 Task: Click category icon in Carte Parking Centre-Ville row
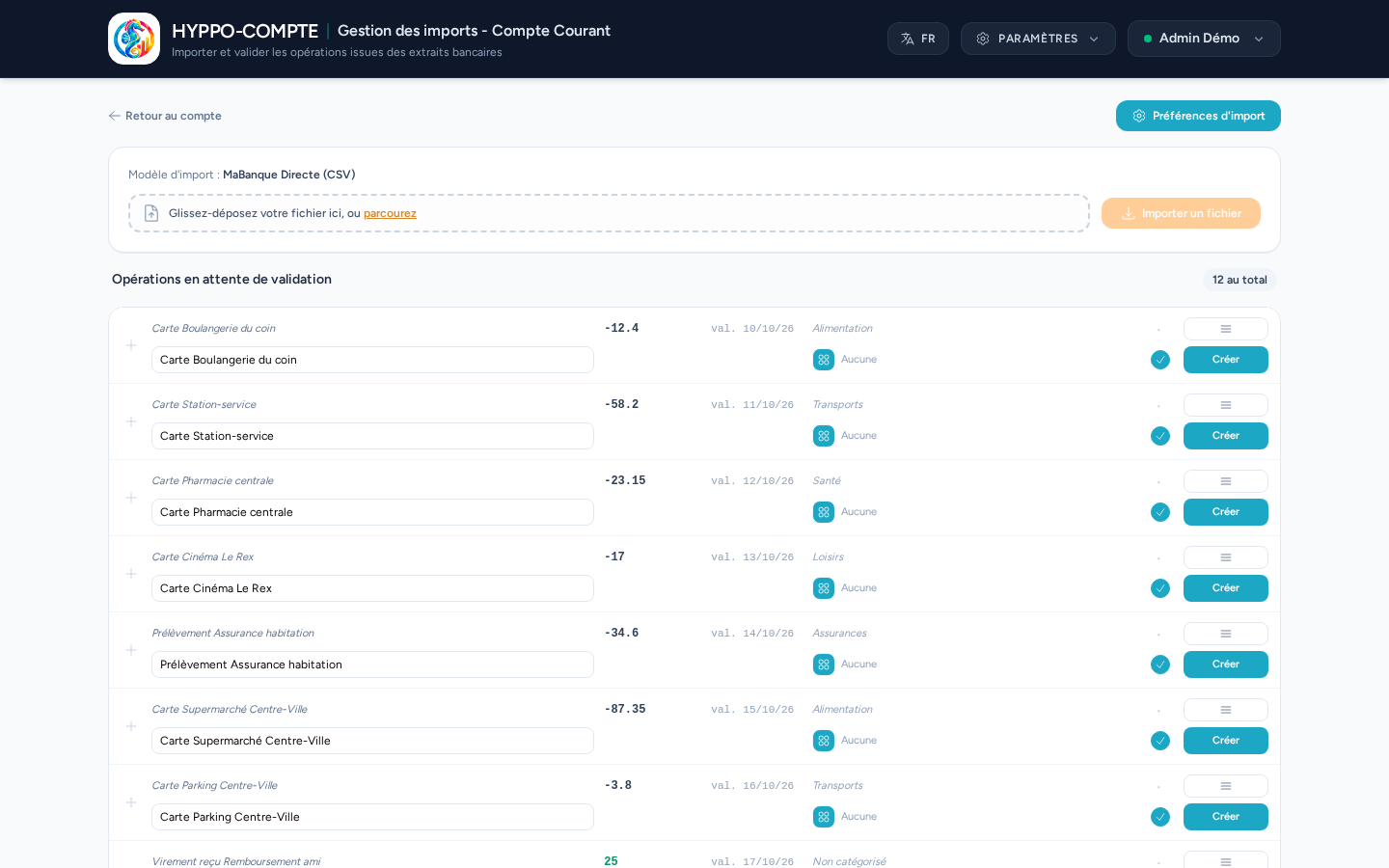[824, 817]
